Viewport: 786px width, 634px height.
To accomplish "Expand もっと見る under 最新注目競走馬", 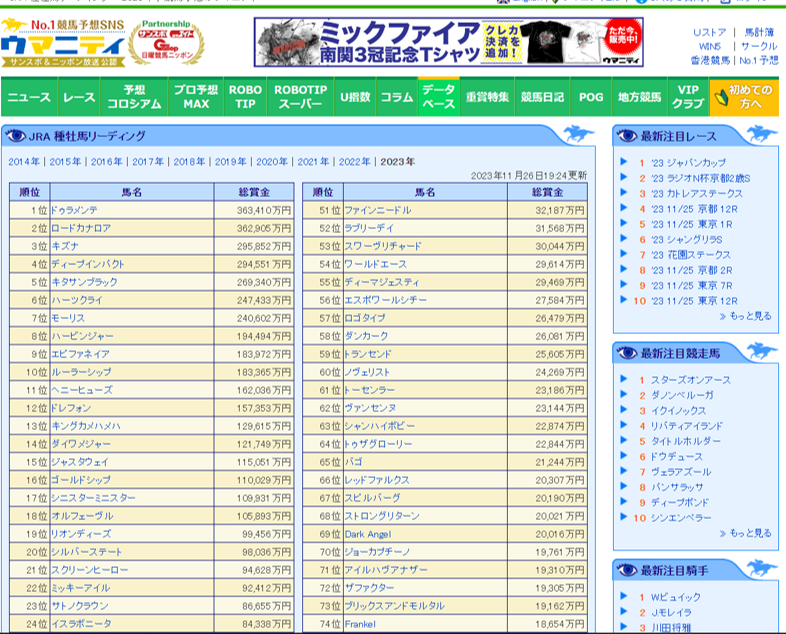I will [745, 533].
